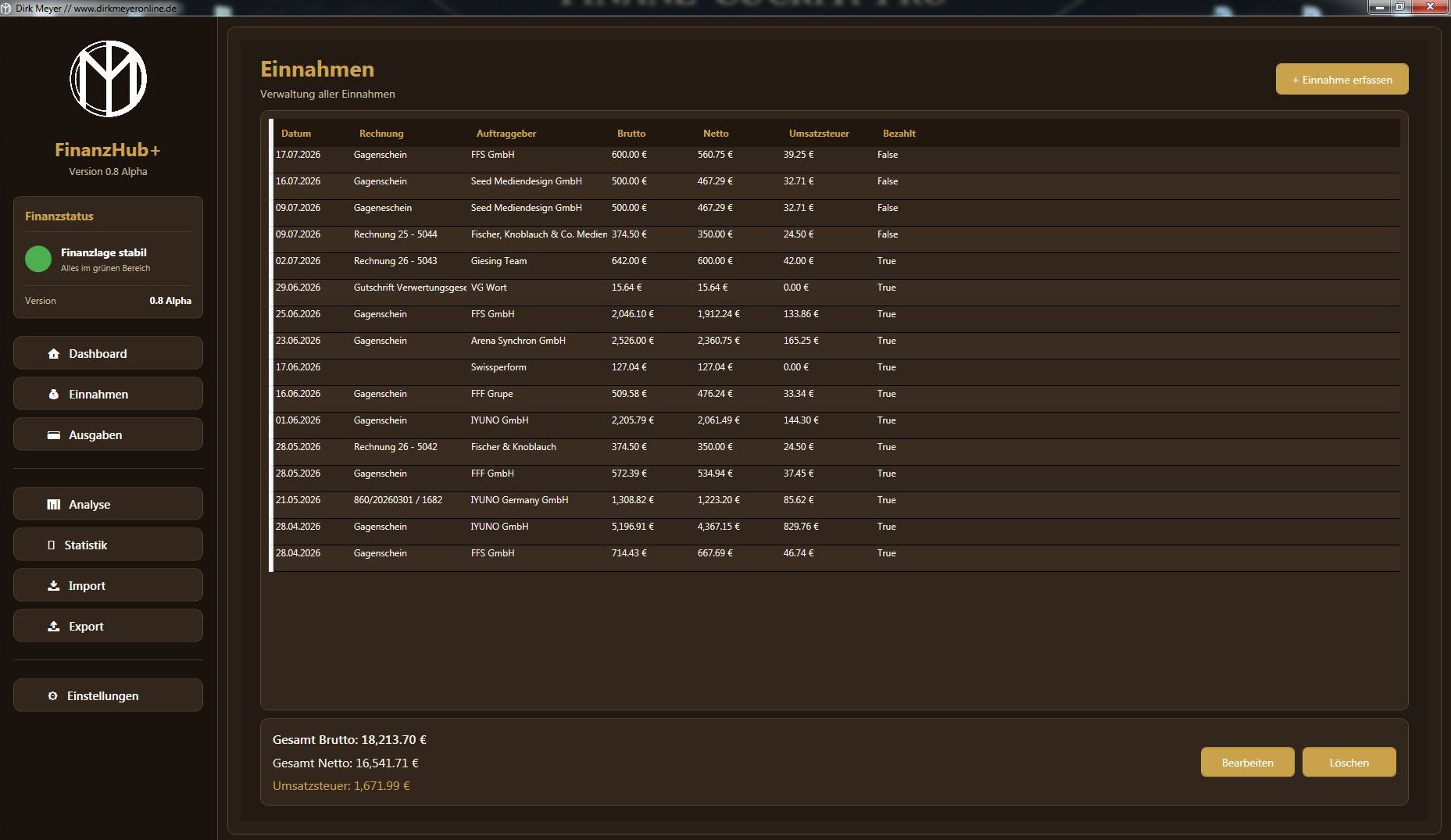
Task: Open Dashboard via the house icon
Action: [x=53, y=354]
